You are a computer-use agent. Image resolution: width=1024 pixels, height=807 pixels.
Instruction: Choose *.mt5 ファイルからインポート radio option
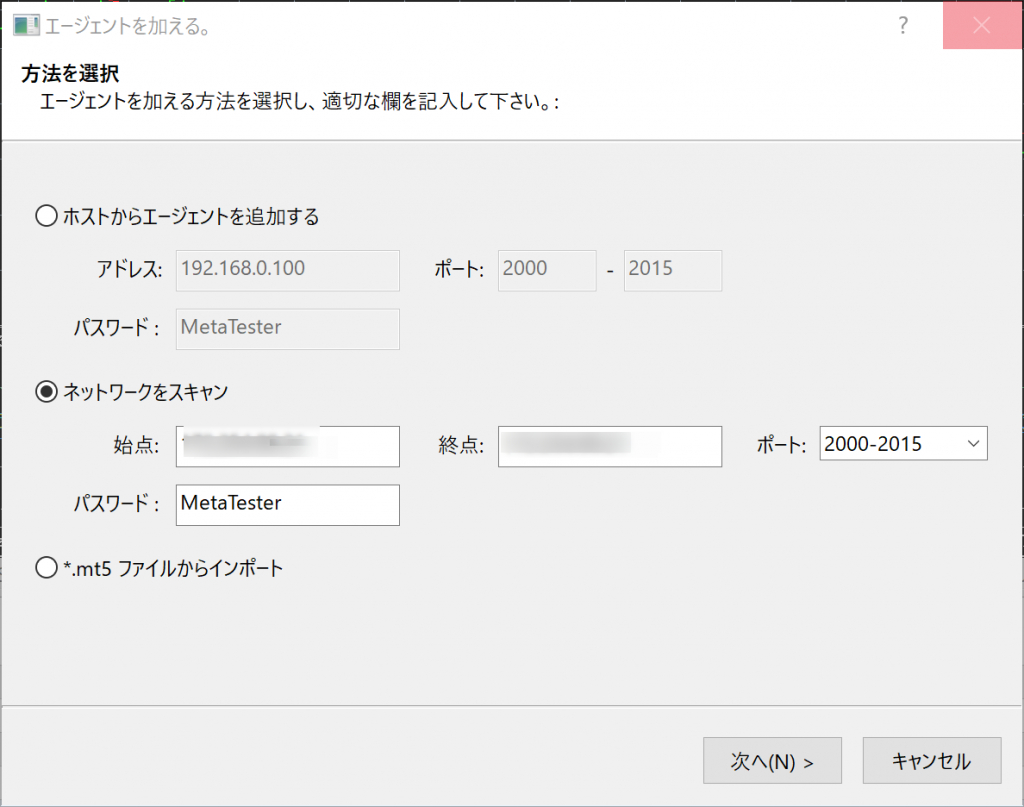[x=47, y=568]
